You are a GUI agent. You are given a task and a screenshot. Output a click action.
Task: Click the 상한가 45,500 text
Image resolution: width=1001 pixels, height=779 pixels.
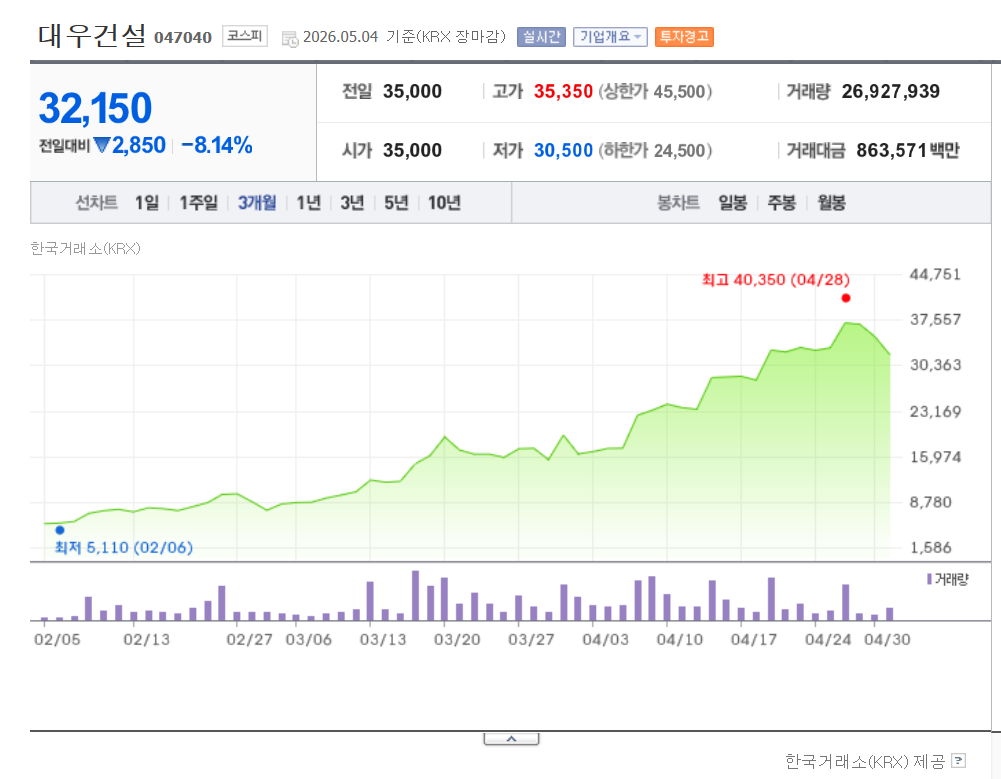655,91
